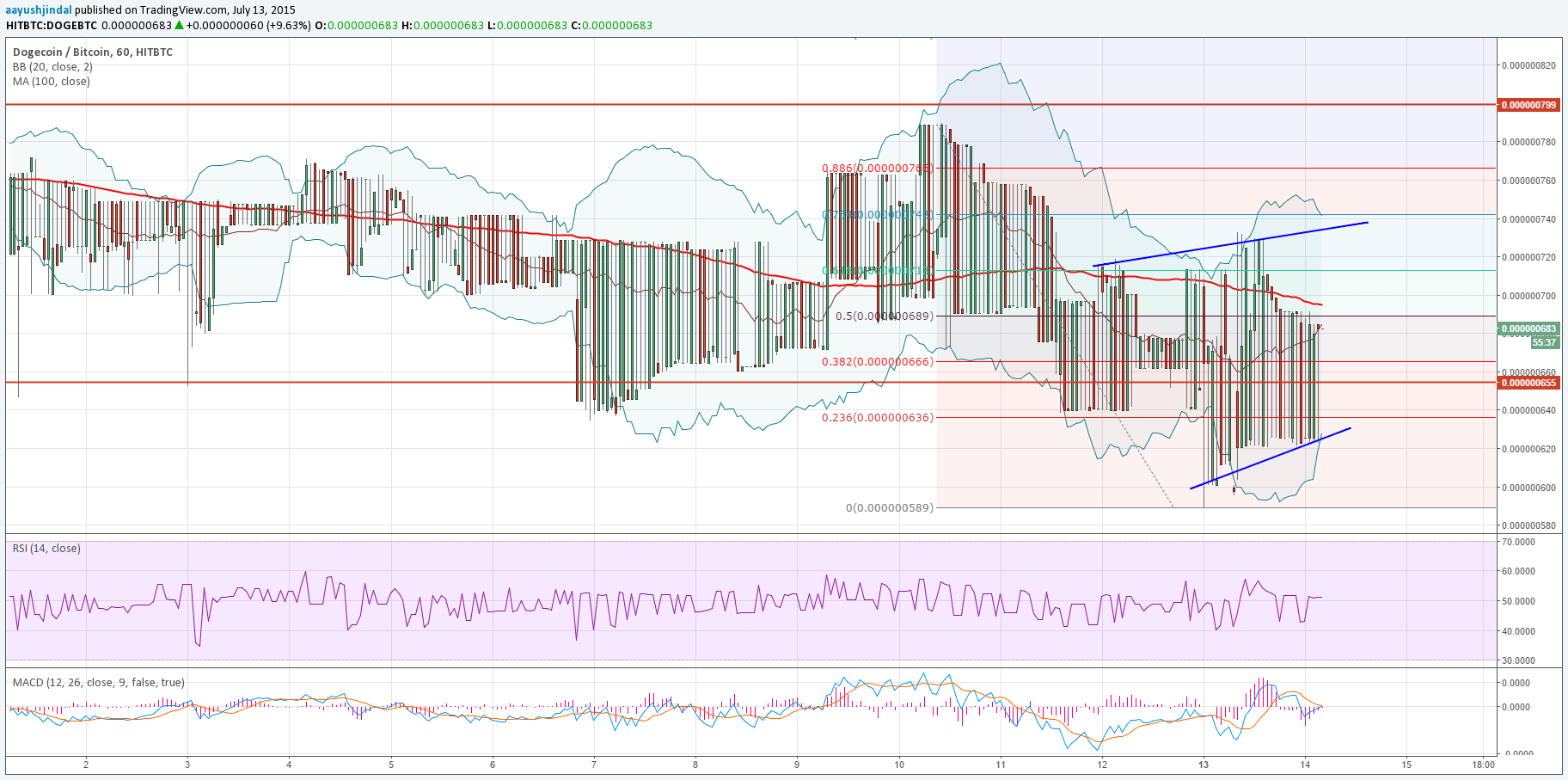Image resolution: width=1568 pixels, height=780 pixels.
Task: Click date 10 on the time axis
Action: [x=899, y=765]
